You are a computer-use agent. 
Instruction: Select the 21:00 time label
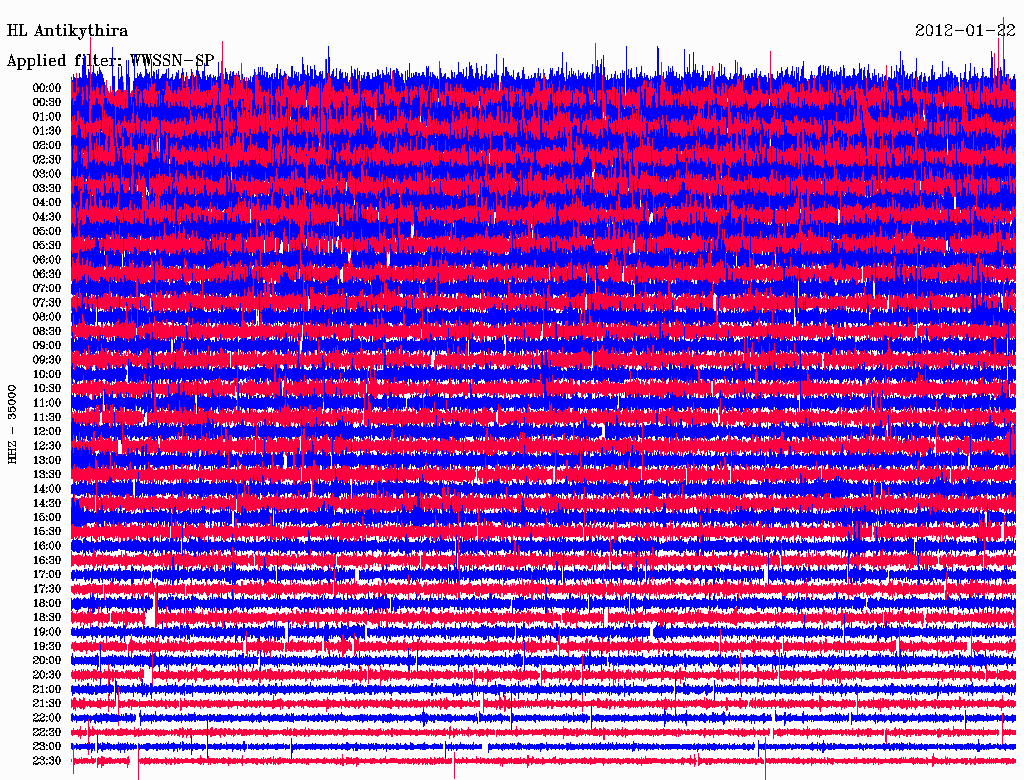(x=47, y=689)
